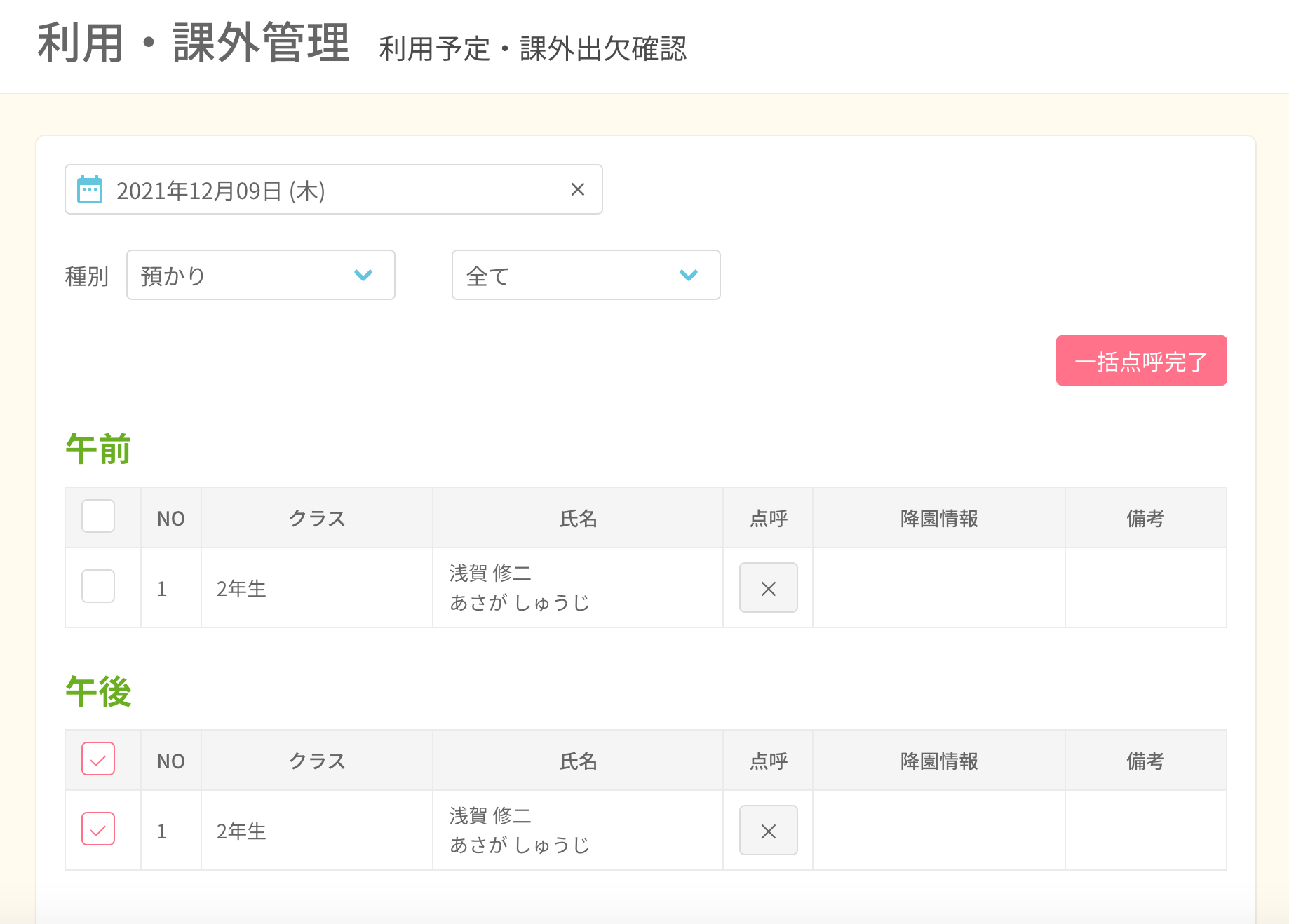Click the 備考 column header in 午後 table

1145,761
